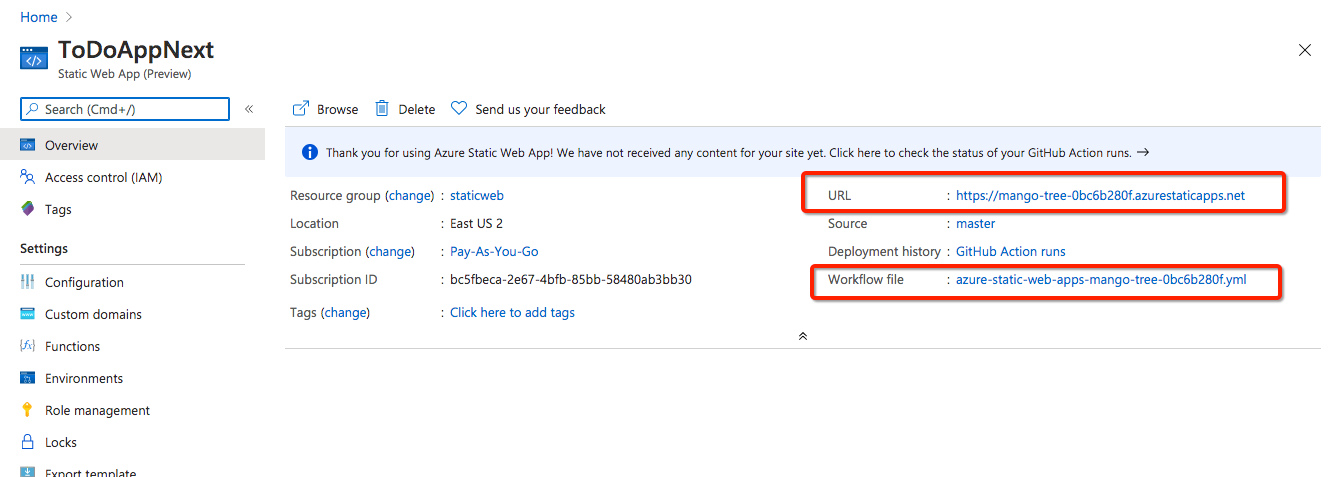Click the Browse external-link icon

(300, 109)
